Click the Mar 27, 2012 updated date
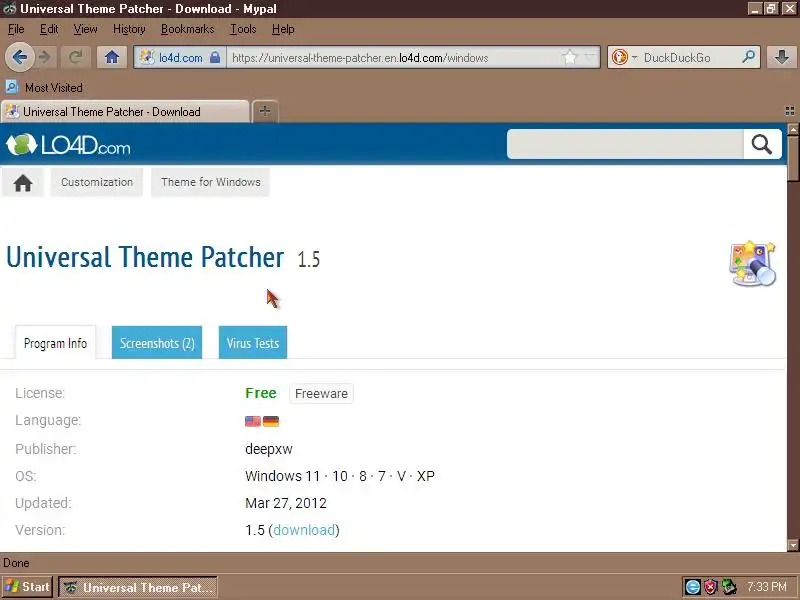Viewport: 800px width, 600px height. coord(286,503)
